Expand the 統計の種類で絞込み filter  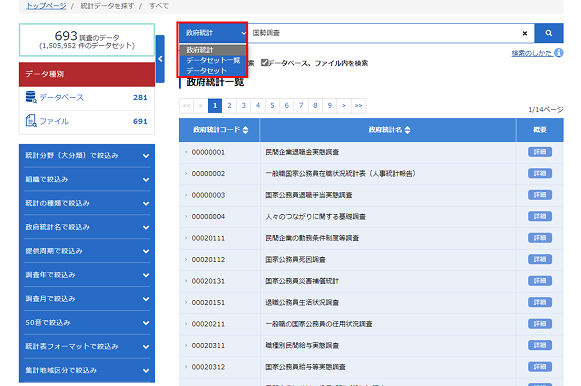point(87,203)
